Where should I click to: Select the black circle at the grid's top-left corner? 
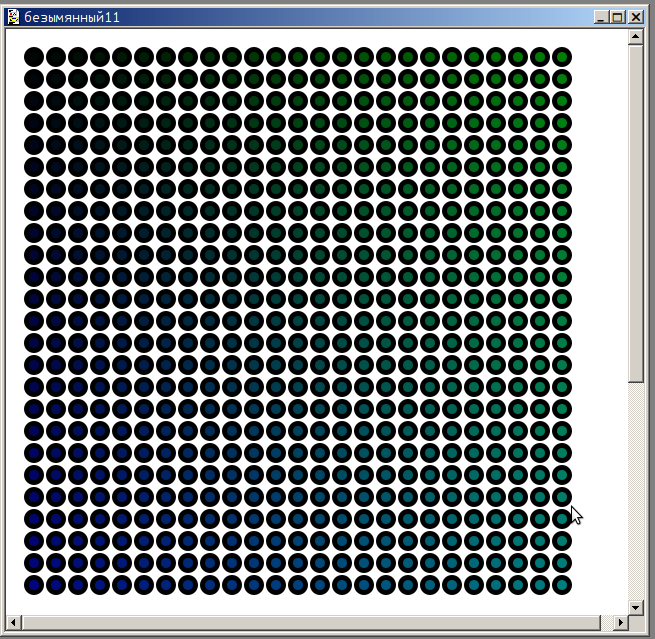34,56
